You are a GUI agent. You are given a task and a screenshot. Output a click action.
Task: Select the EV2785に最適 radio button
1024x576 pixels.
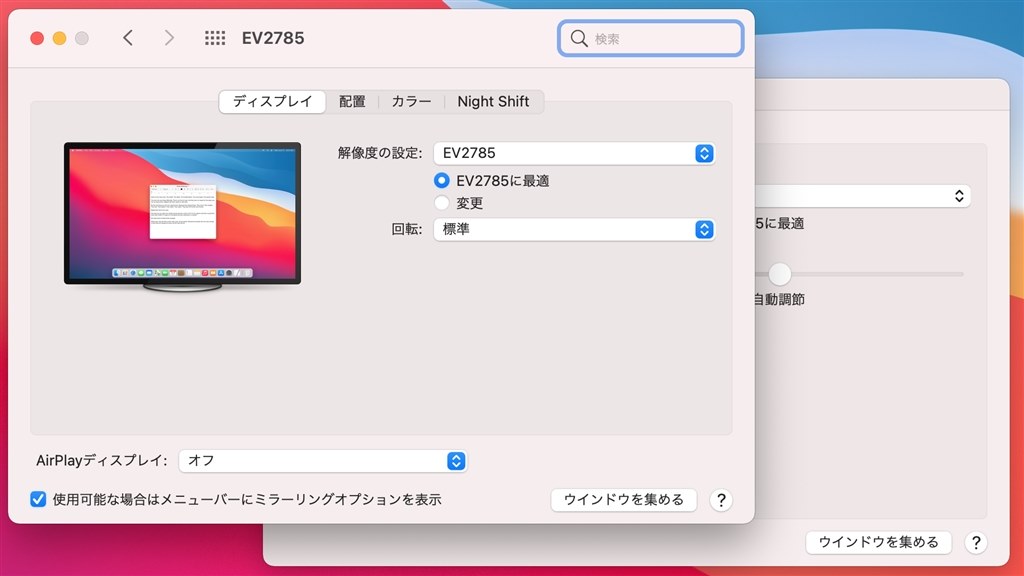[441, 180]
